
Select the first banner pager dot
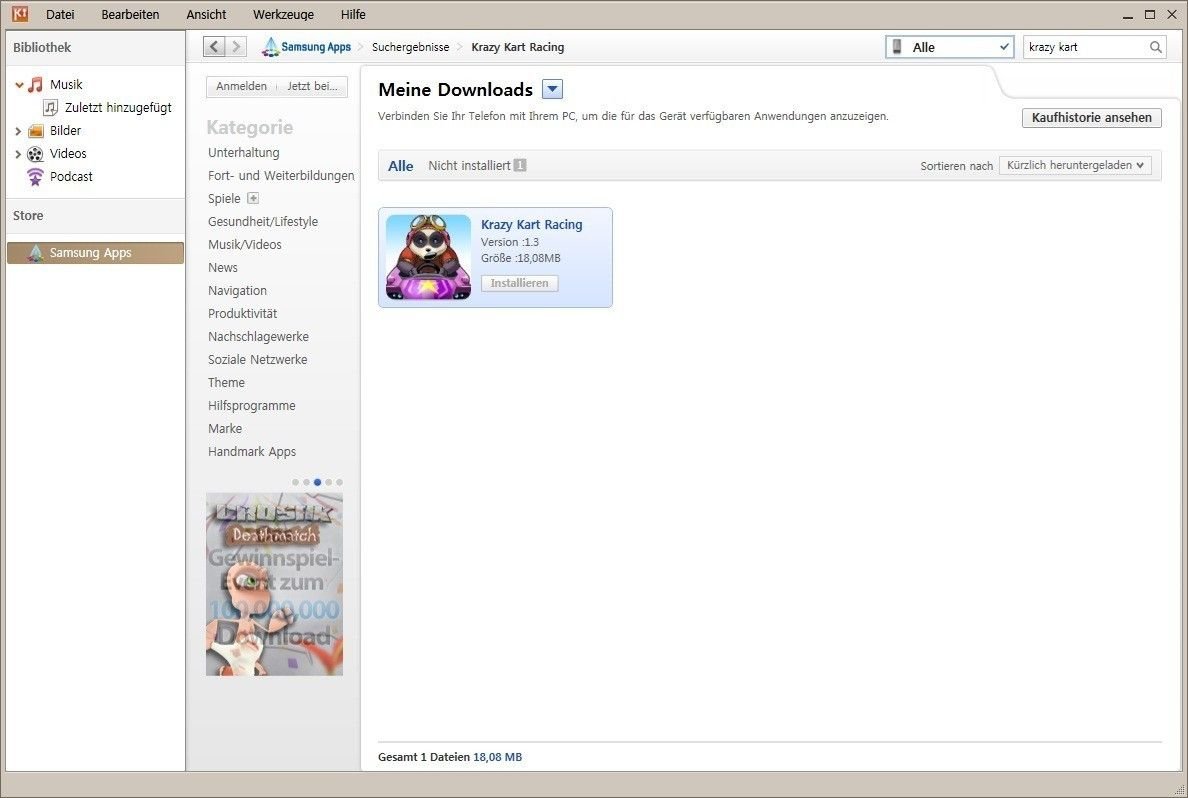295,482
